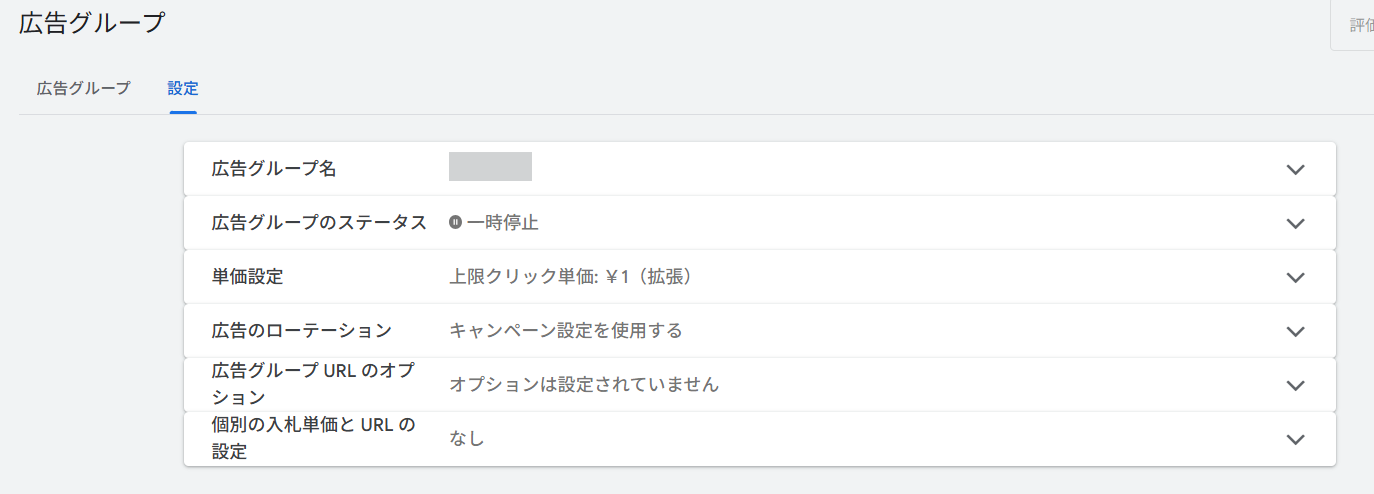Click the 上限クリック単価: ¥1（拡張） value
The image size is (1374, 494).
[571, 277]
